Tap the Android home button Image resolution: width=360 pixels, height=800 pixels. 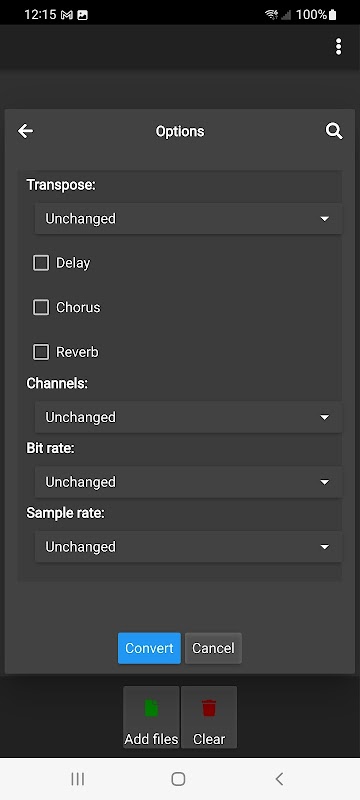pos(178,779)
